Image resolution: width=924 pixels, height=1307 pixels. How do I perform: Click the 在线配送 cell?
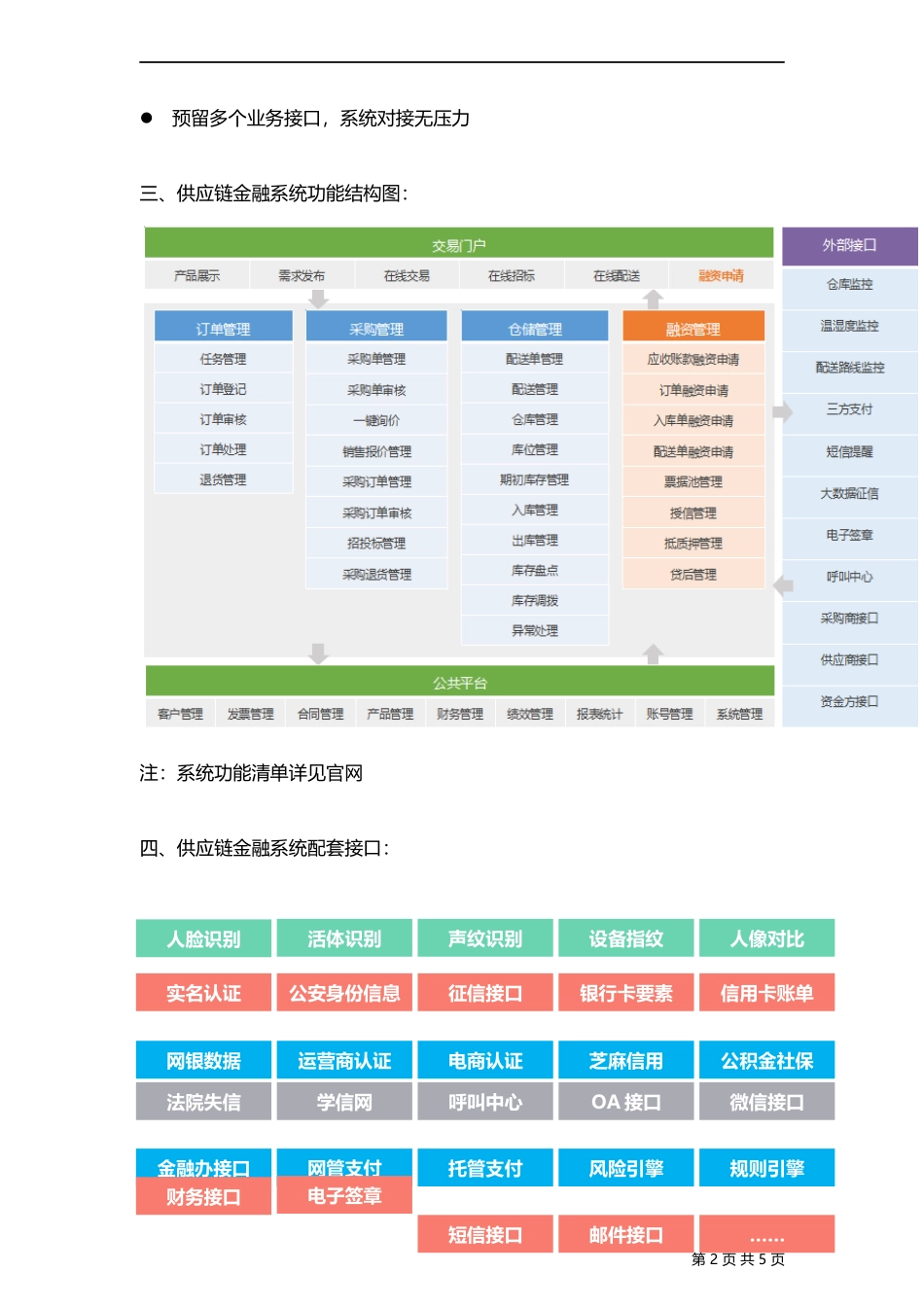[617, 275]
